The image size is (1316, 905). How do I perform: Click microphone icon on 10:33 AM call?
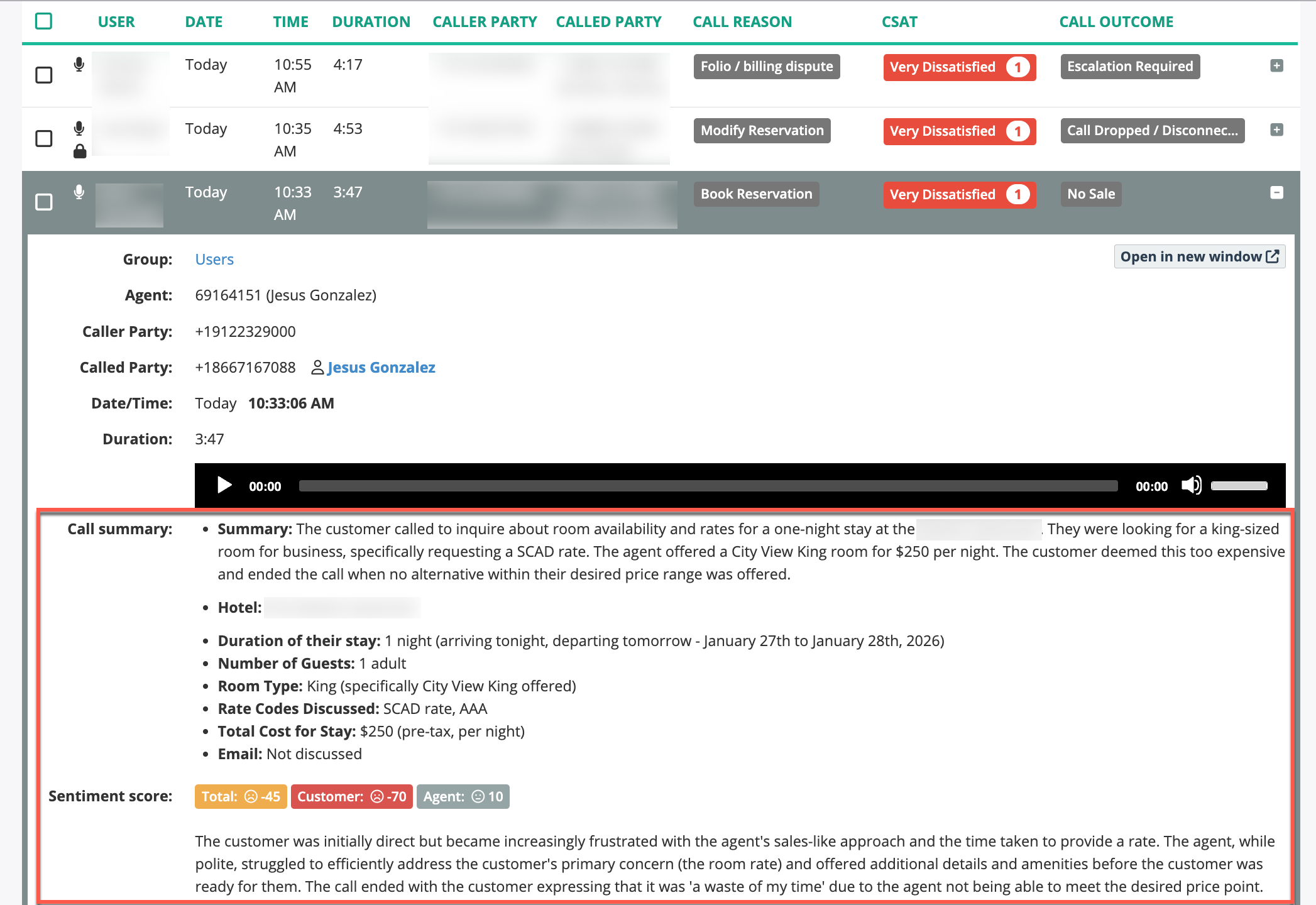(79, 192)
